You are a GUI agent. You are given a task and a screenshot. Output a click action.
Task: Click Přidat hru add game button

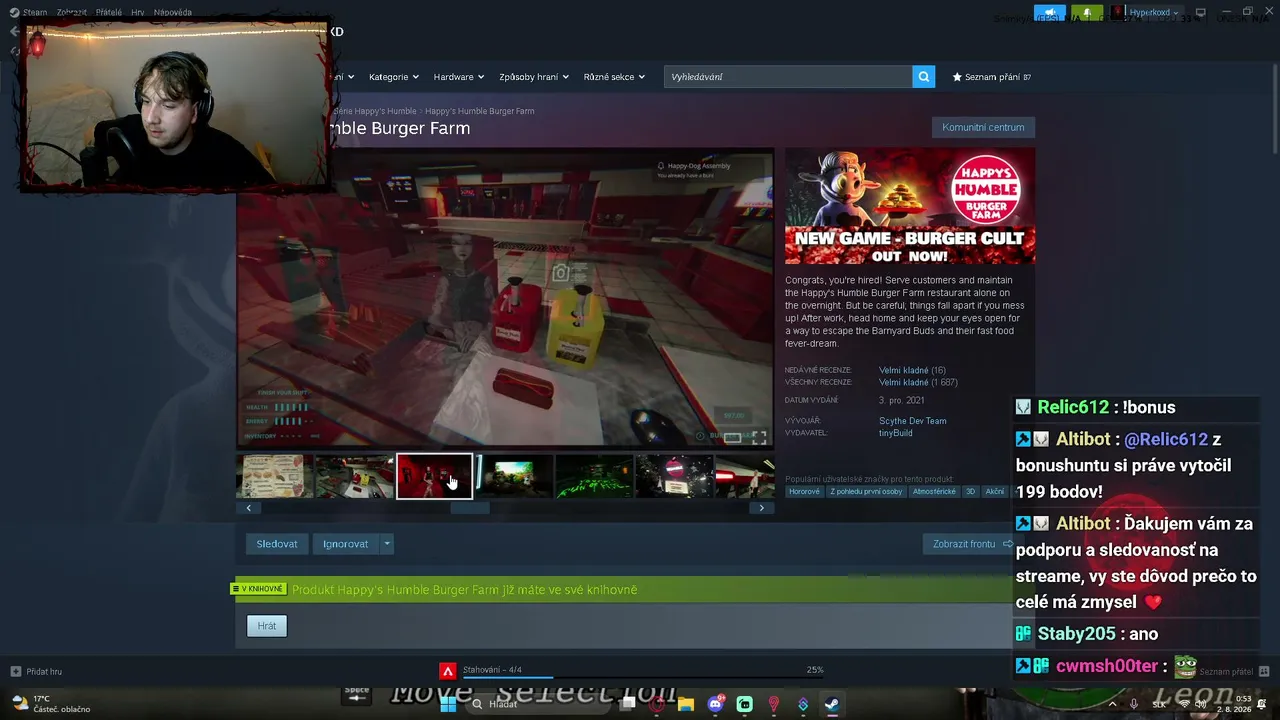pos(36,671)
